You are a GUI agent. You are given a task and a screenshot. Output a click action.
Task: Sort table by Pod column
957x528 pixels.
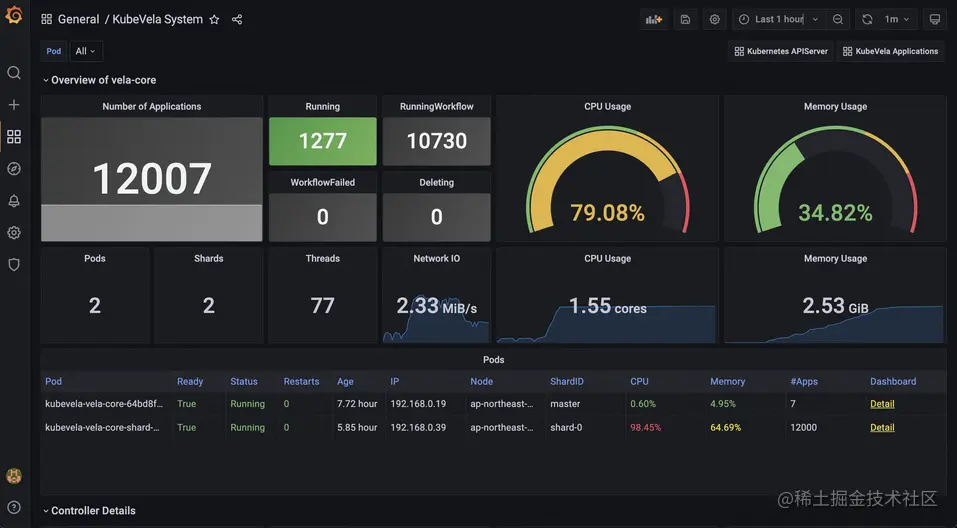pos(53,382)
